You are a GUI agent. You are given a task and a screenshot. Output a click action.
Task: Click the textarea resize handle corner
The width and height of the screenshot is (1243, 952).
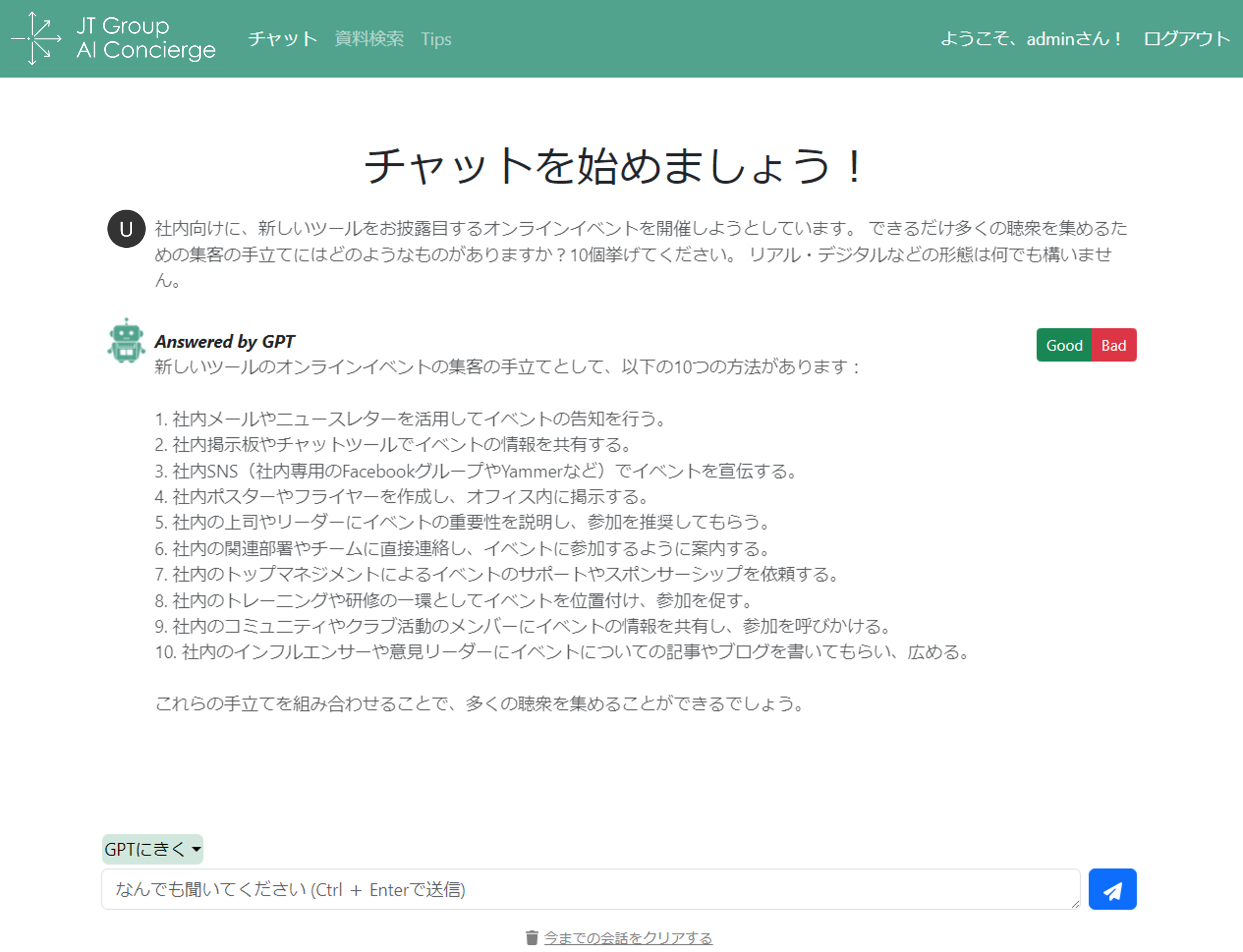point(1075,904)
